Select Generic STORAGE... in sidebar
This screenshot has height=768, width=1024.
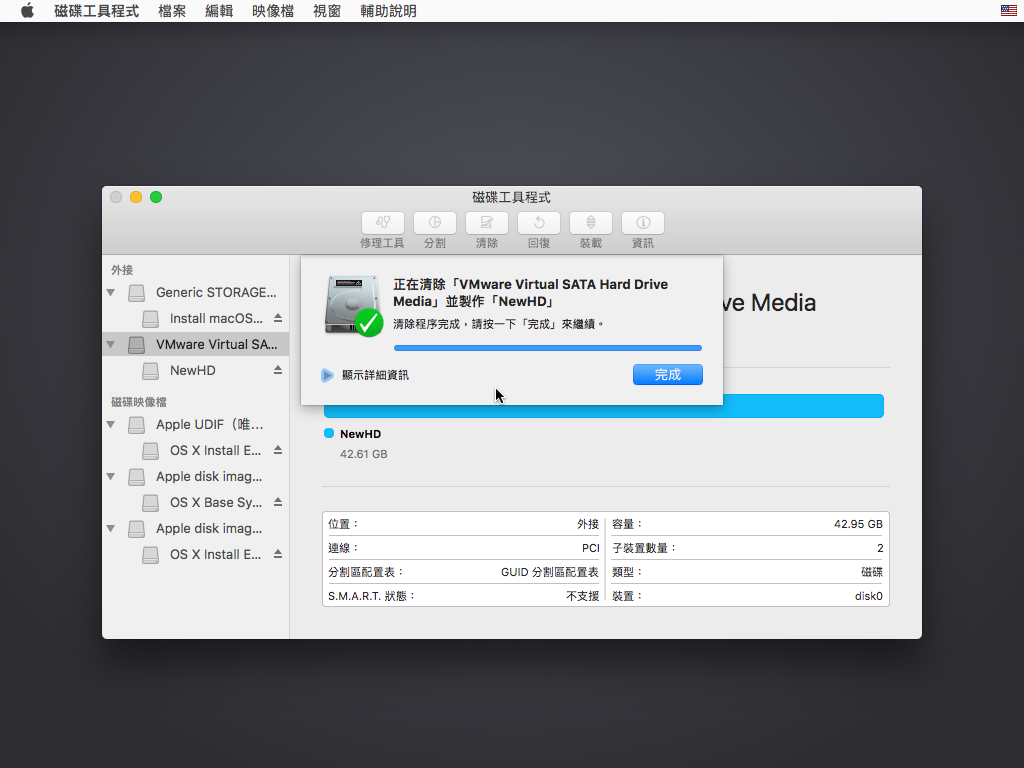(195, 293)
